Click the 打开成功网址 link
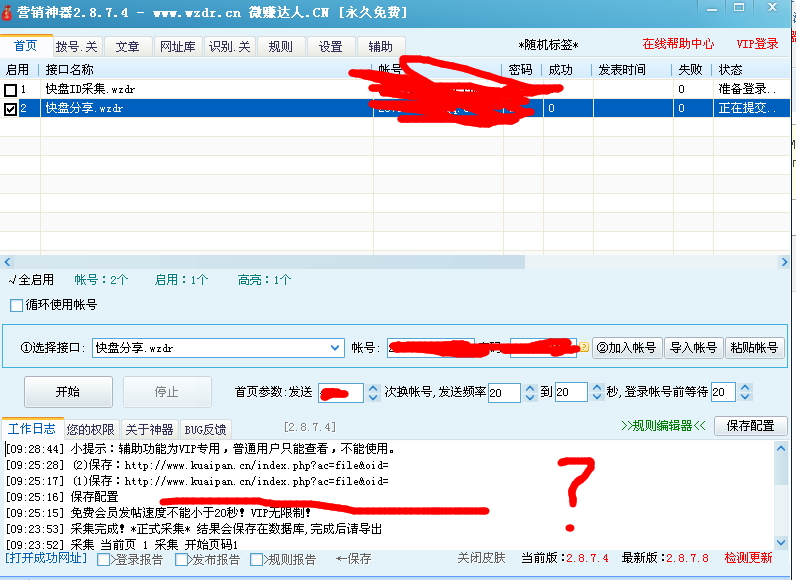796x580 pixels. click(x=46, y=558)
